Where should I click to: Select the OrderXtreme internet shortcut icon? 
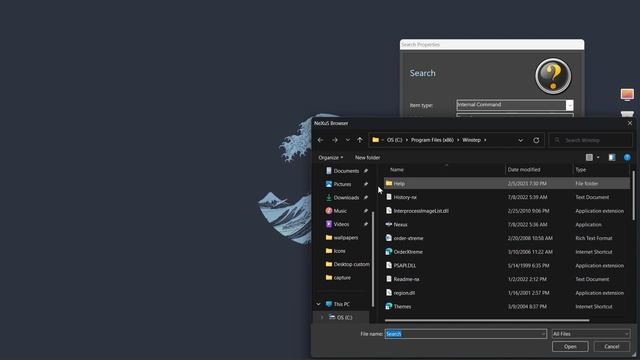pyautogui.click(x=389, y=251)
